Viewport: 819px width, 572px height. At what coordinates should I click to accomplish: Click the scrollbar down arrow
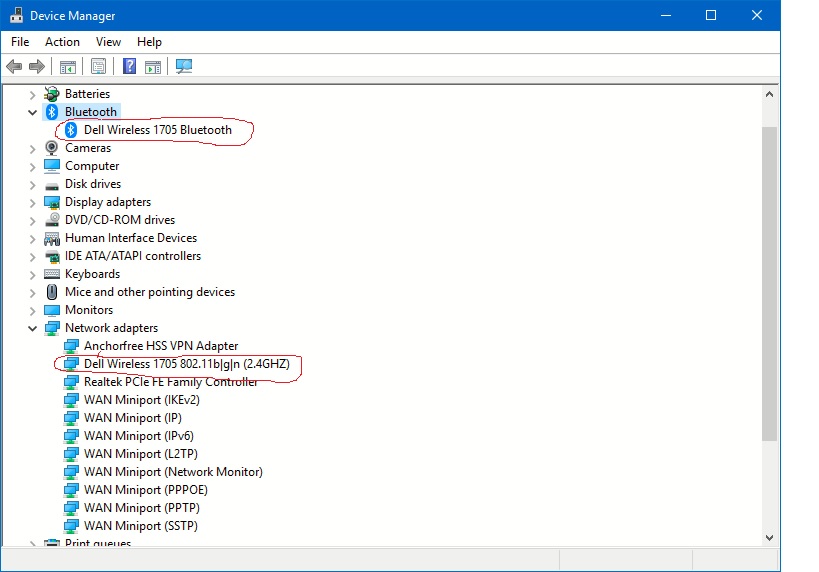[x=769, y=538]
